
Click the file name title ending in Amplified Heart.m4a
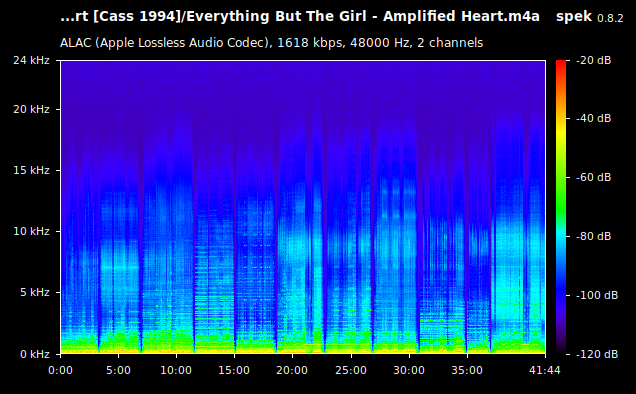pos(300,17)
